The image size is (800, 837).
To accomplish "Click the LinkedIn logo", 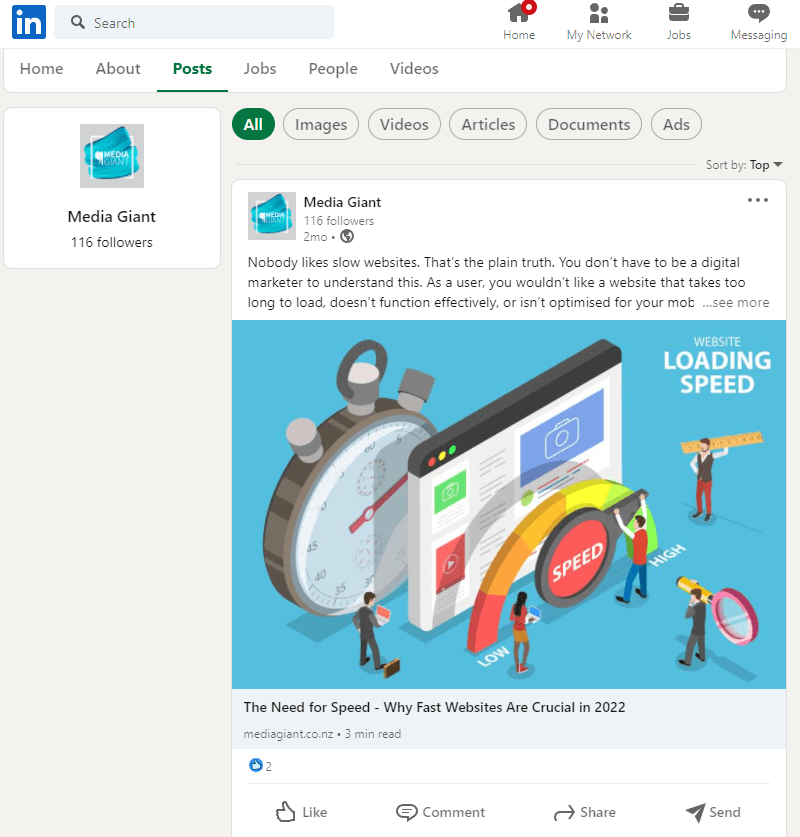I will (29, 22).
